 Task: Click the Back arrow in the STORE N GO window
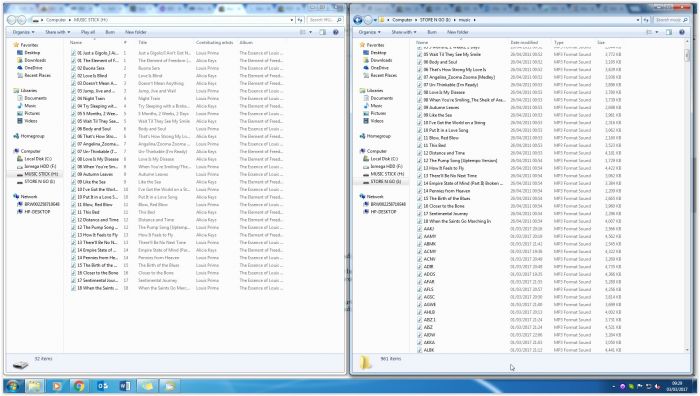(358, 20)
